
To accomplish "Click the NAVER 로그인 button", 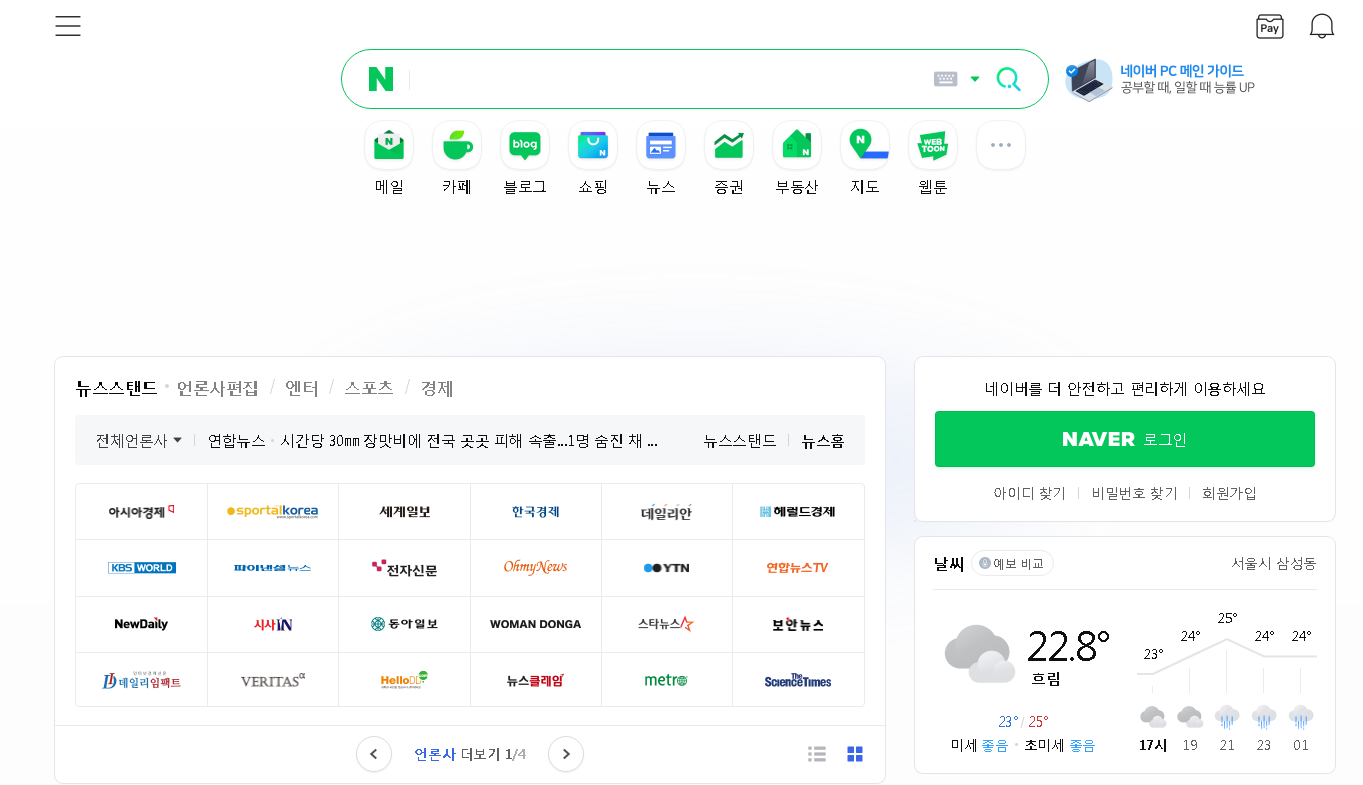I will (x=1125, y=439).
